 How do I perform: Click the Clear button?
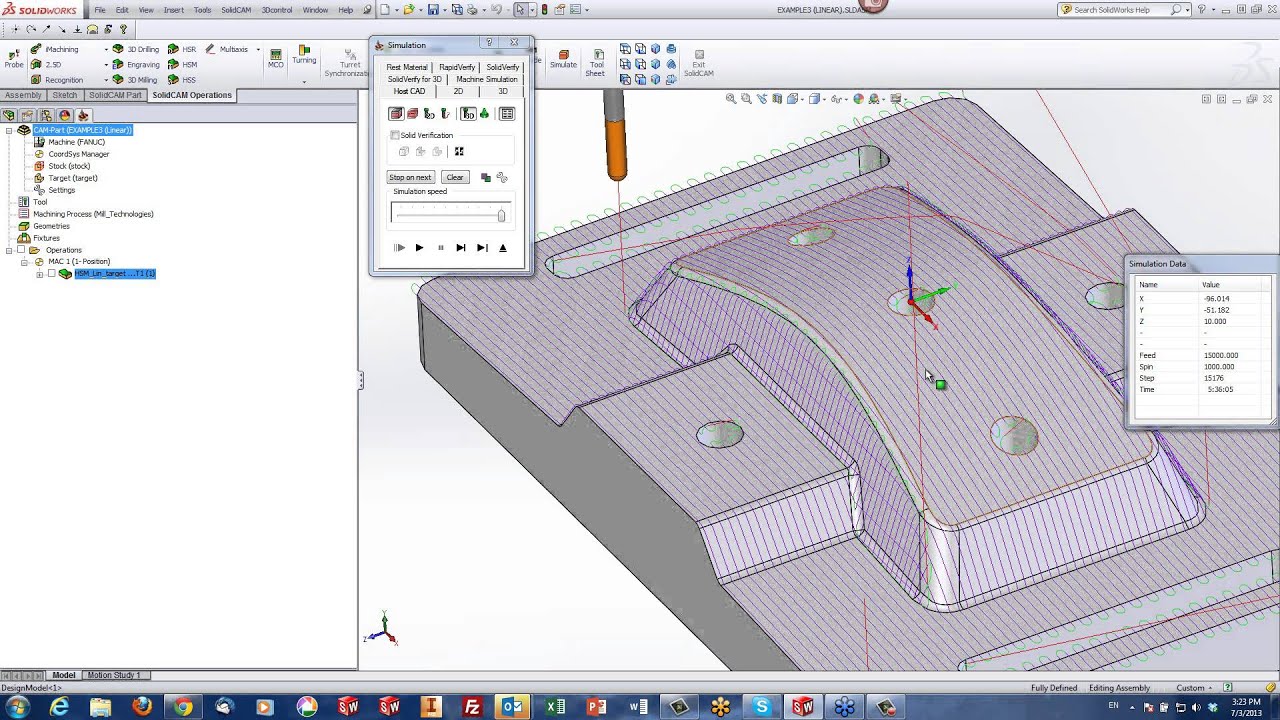point(455,177)
